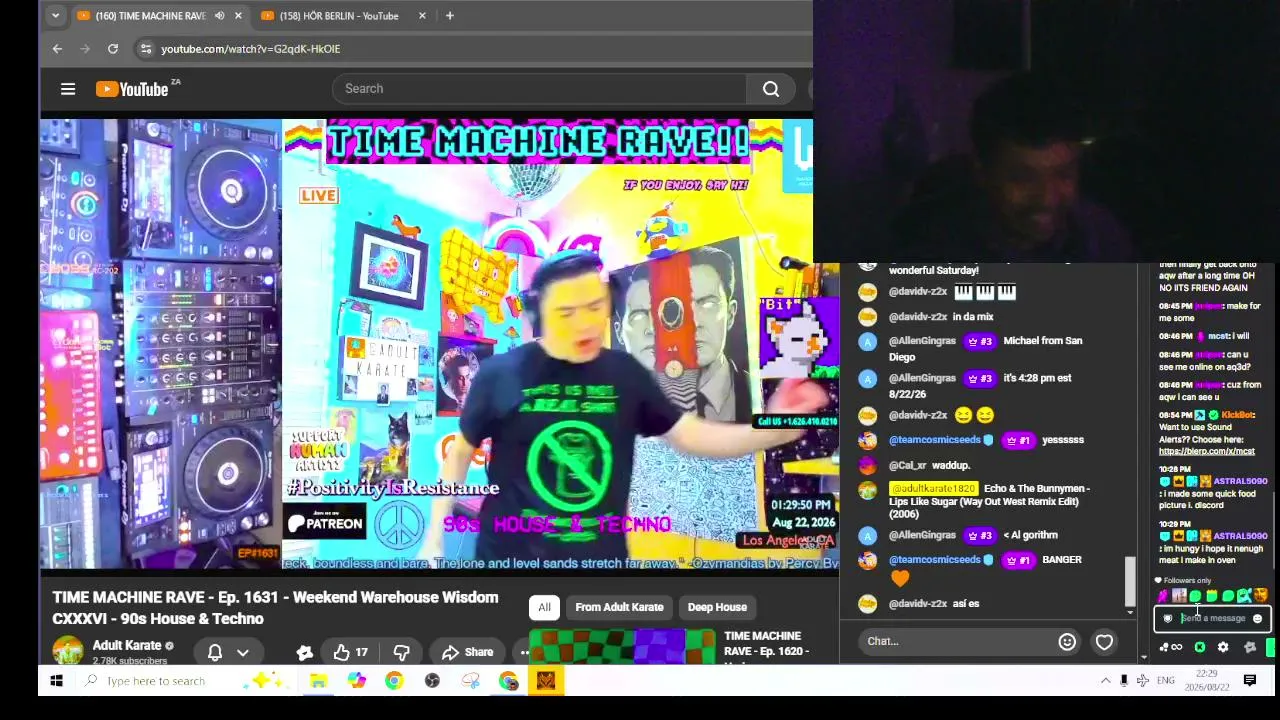Click the @Cal_xr username in chat

coord(908,465)
